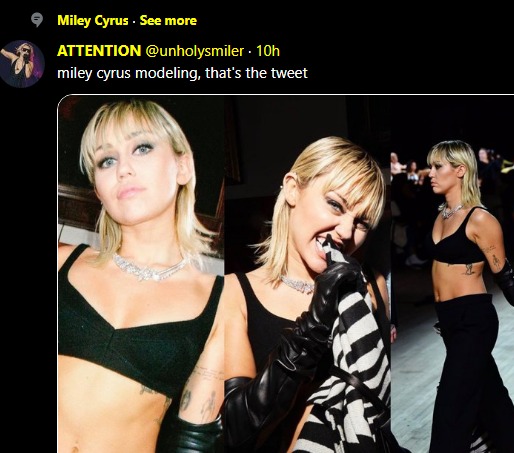Click the silver necklace in the left photo

[x=152, y=267]
